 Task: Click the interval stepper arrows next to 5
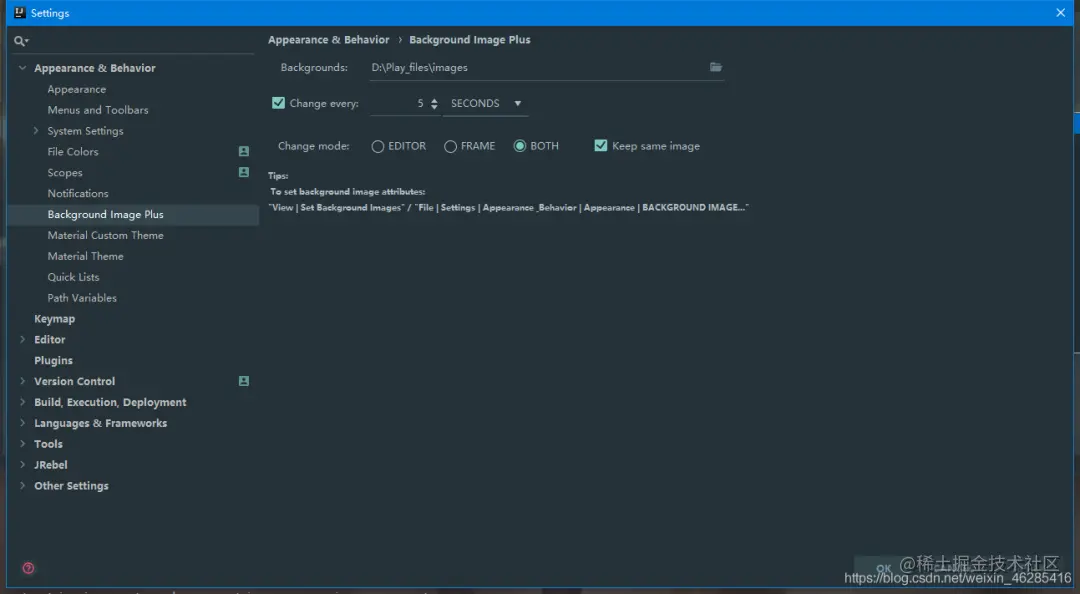point(434,103)
